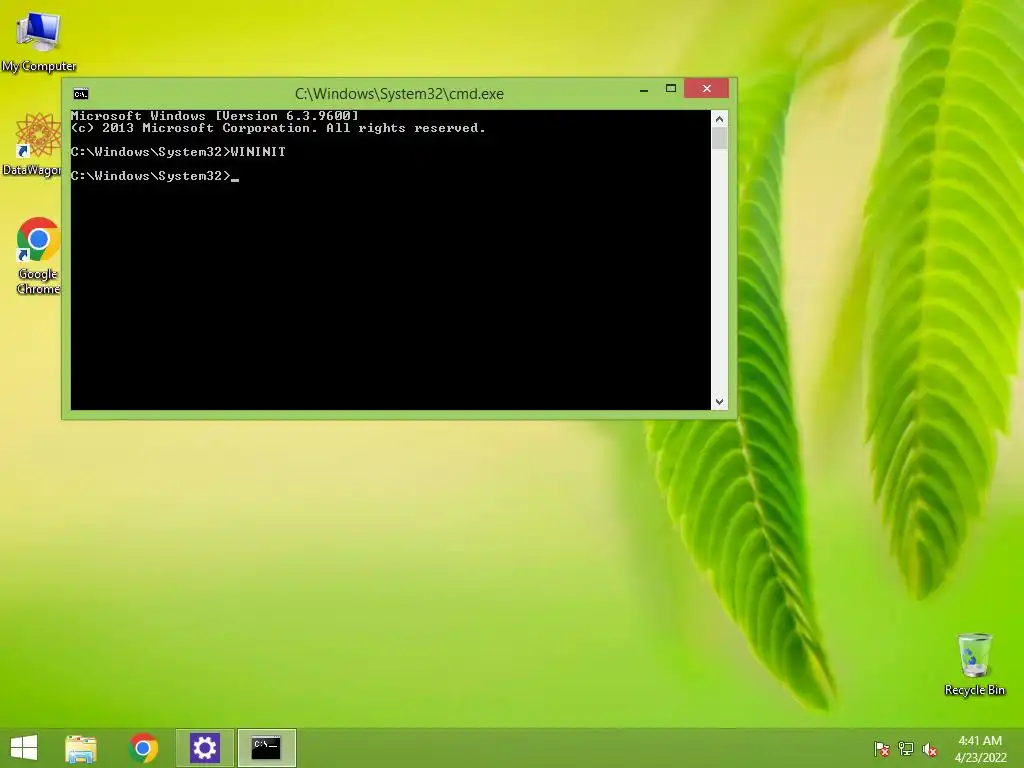Screen dimensions: 1024x768
Task: Minimize the cmd.exe window
Action: 644,89
